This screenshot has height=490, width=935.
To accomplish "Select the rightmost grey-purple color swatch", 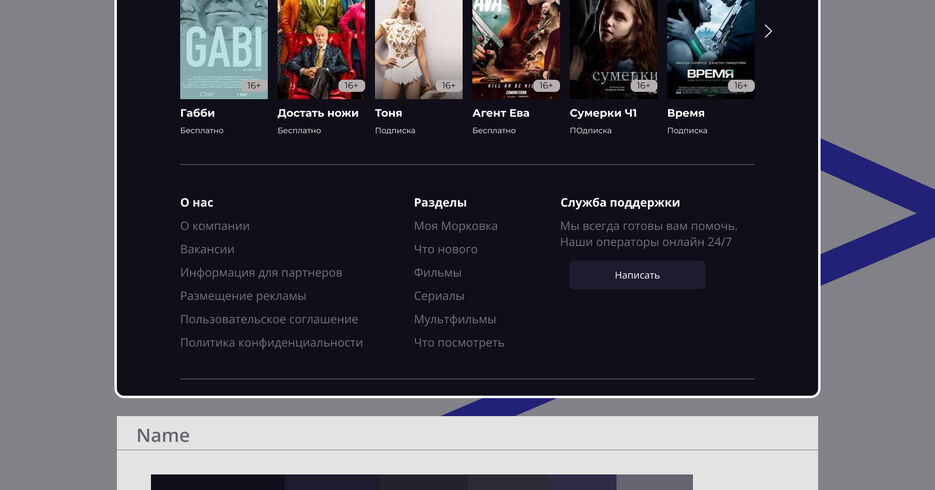I will click(x=655, y=482).
